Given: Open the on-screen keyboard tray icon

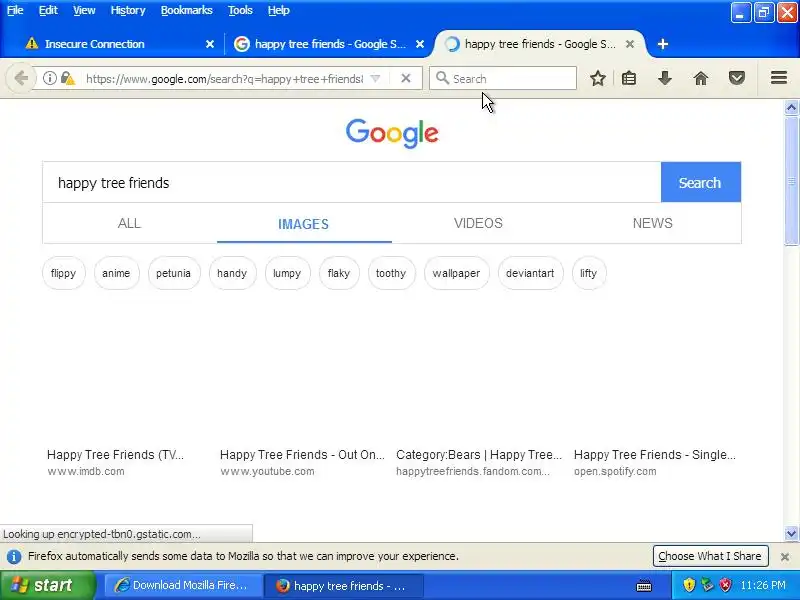Looking at the screenshot, I should (x=644, y=585).
